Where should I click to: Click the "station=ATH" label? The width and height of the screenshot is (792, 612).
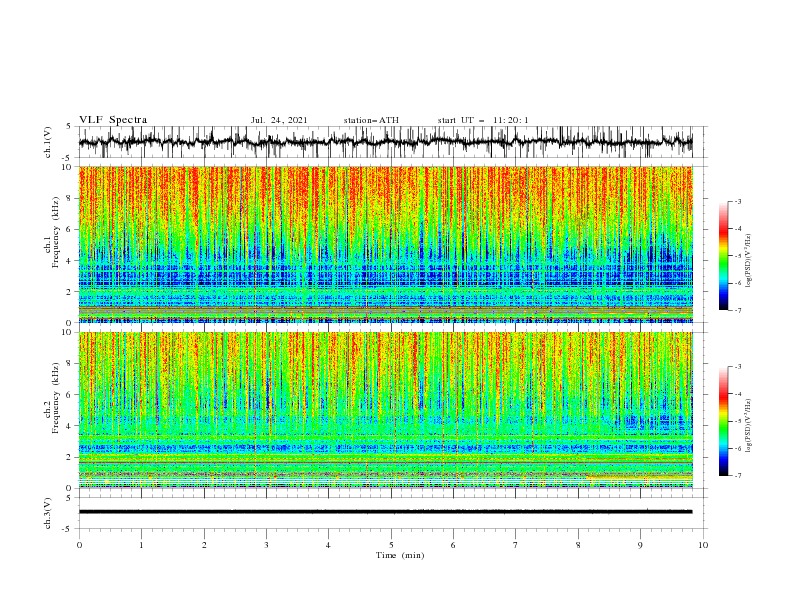pyautogui.click(x=371, y=120)
